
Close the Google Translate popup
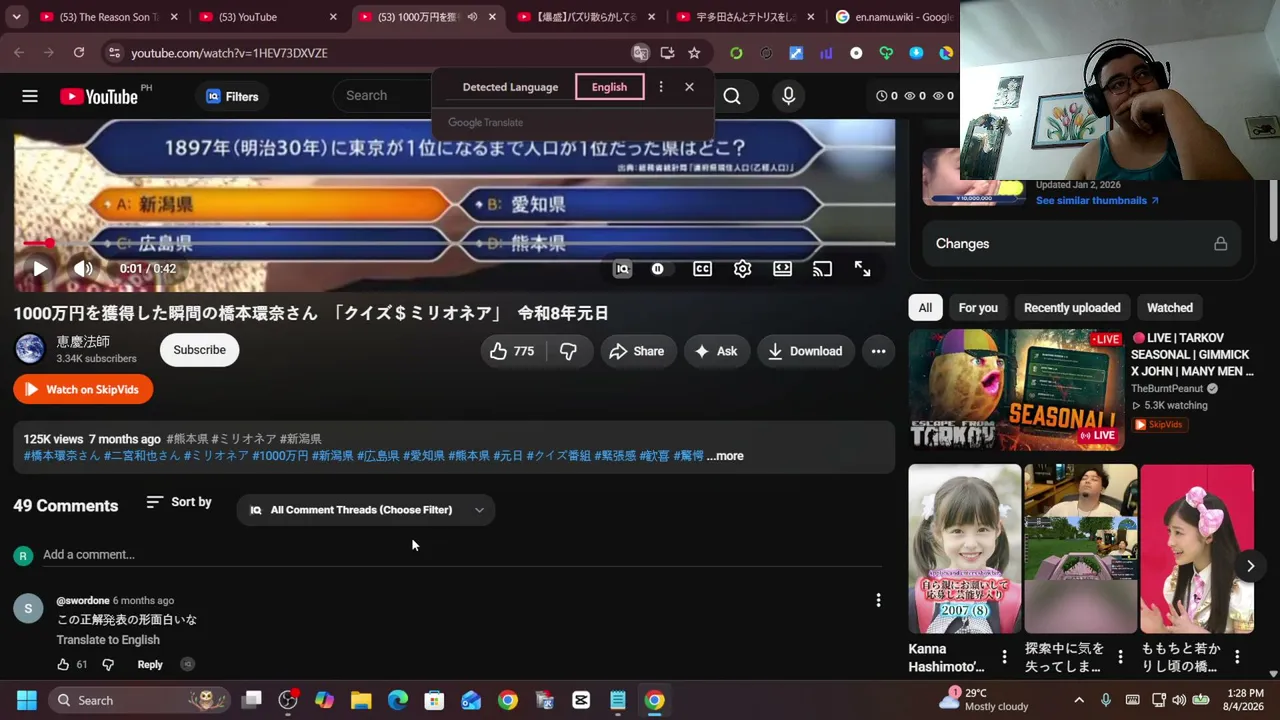point(689,87)
